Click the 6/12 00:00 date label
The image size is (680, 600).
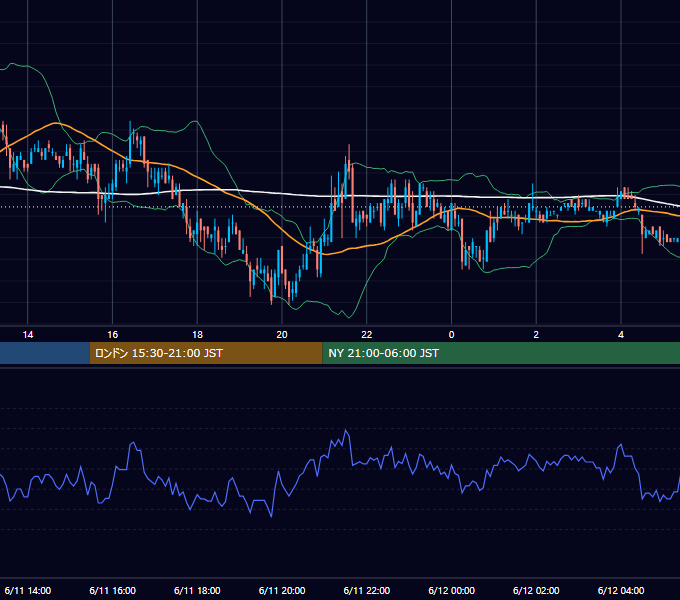(x=451, y=590)
